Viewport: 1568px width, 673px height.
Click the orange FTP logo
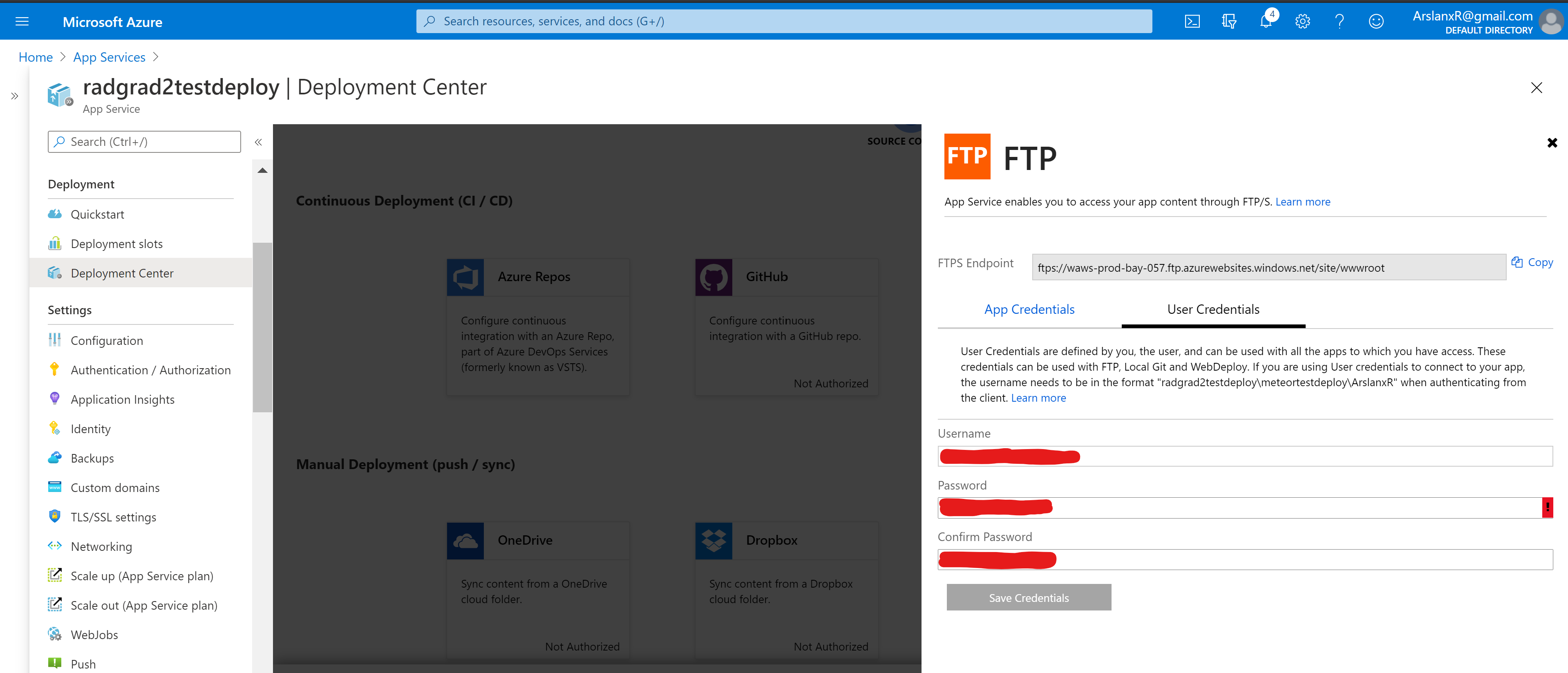966,157
